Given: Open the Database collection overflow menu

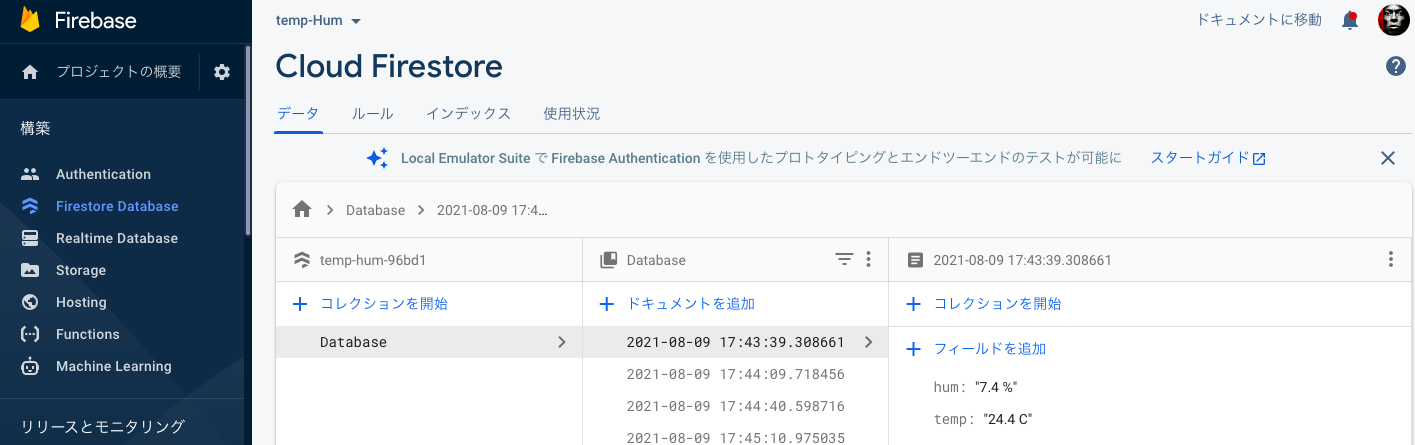Looking at the screenshot, I should [x=868, y=260].
